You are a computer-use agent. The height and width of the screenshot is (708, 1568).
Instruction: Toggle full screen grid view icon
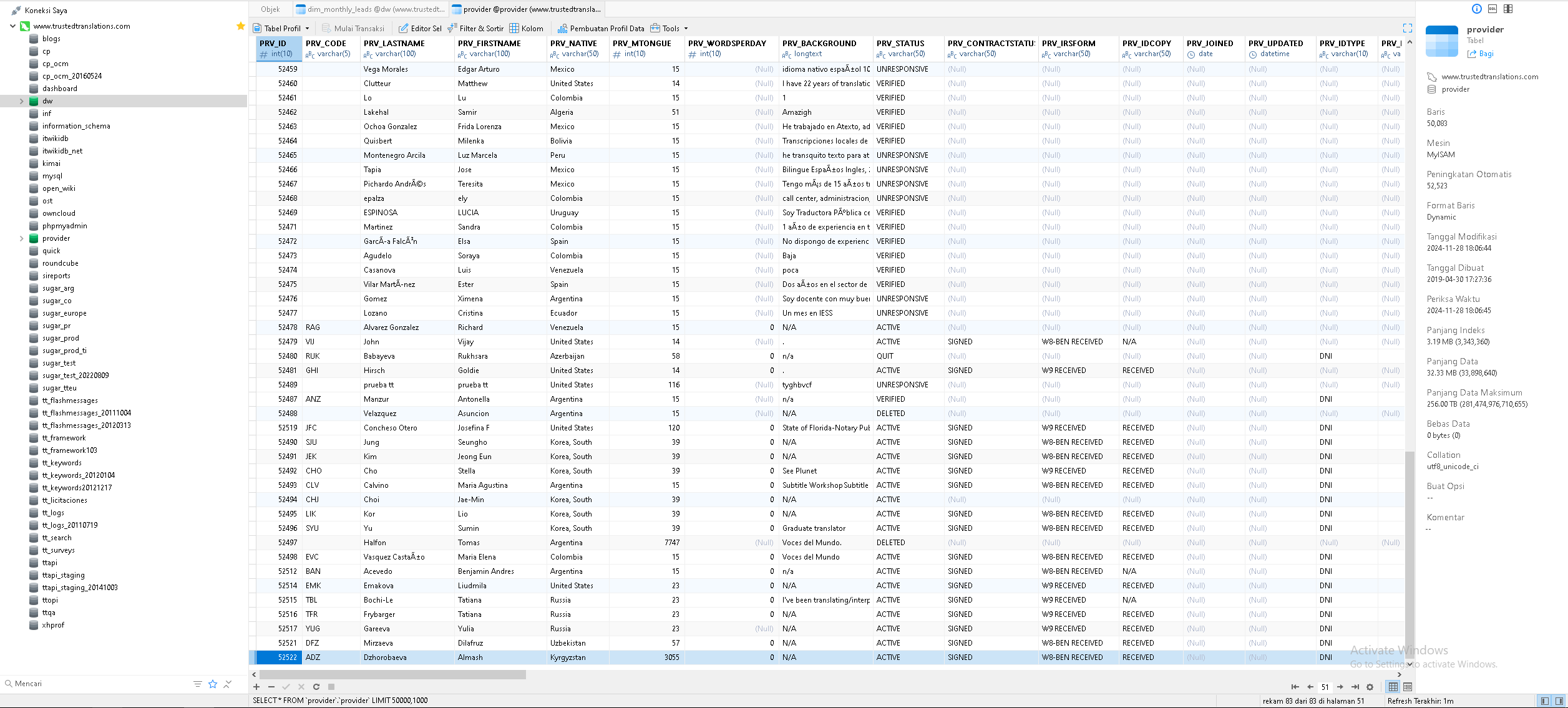coord(1408,28)
